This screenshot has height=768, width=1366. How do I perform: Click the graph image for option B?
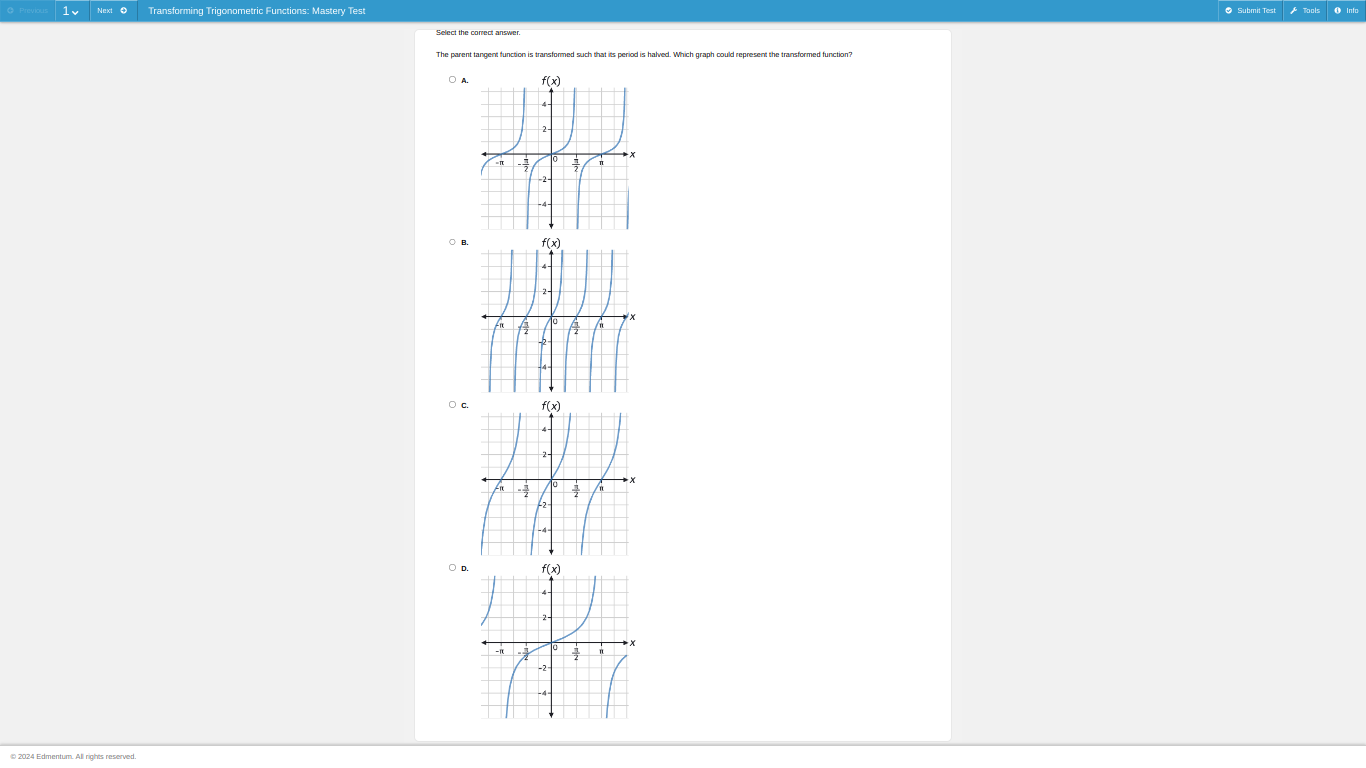click(x=558, y=315)
